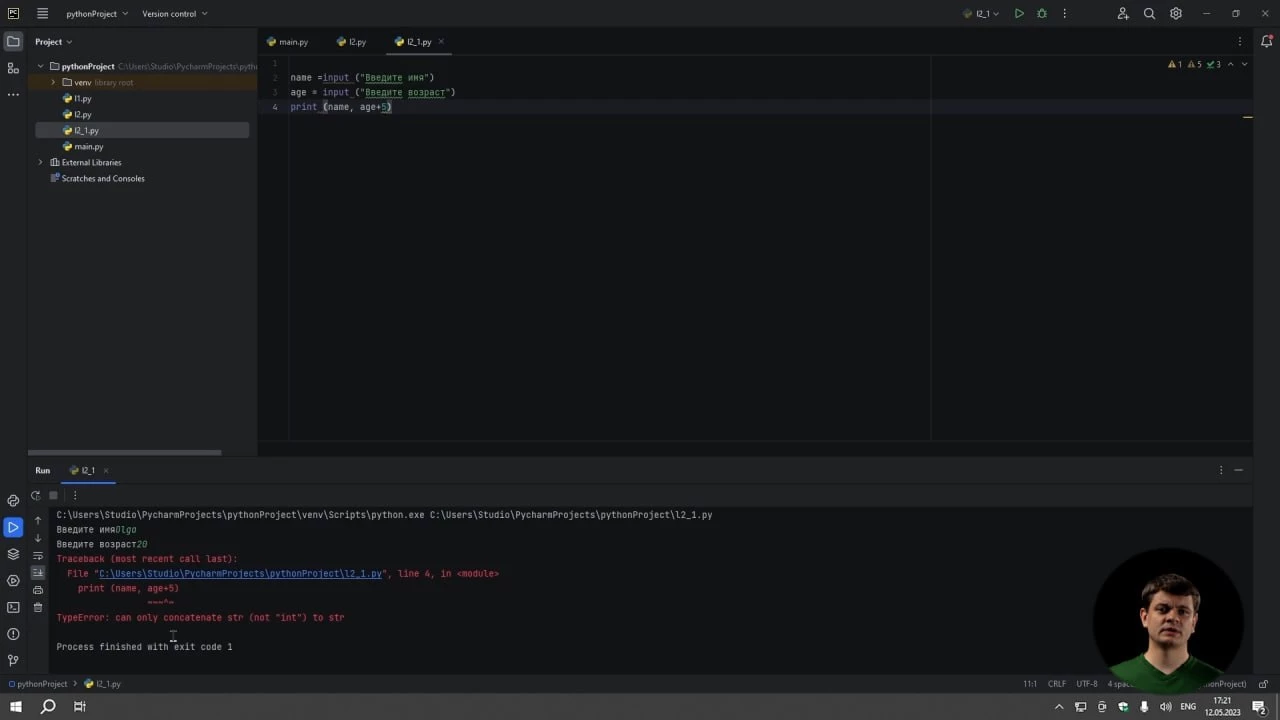Open the Run tool window button

(13, 527)
